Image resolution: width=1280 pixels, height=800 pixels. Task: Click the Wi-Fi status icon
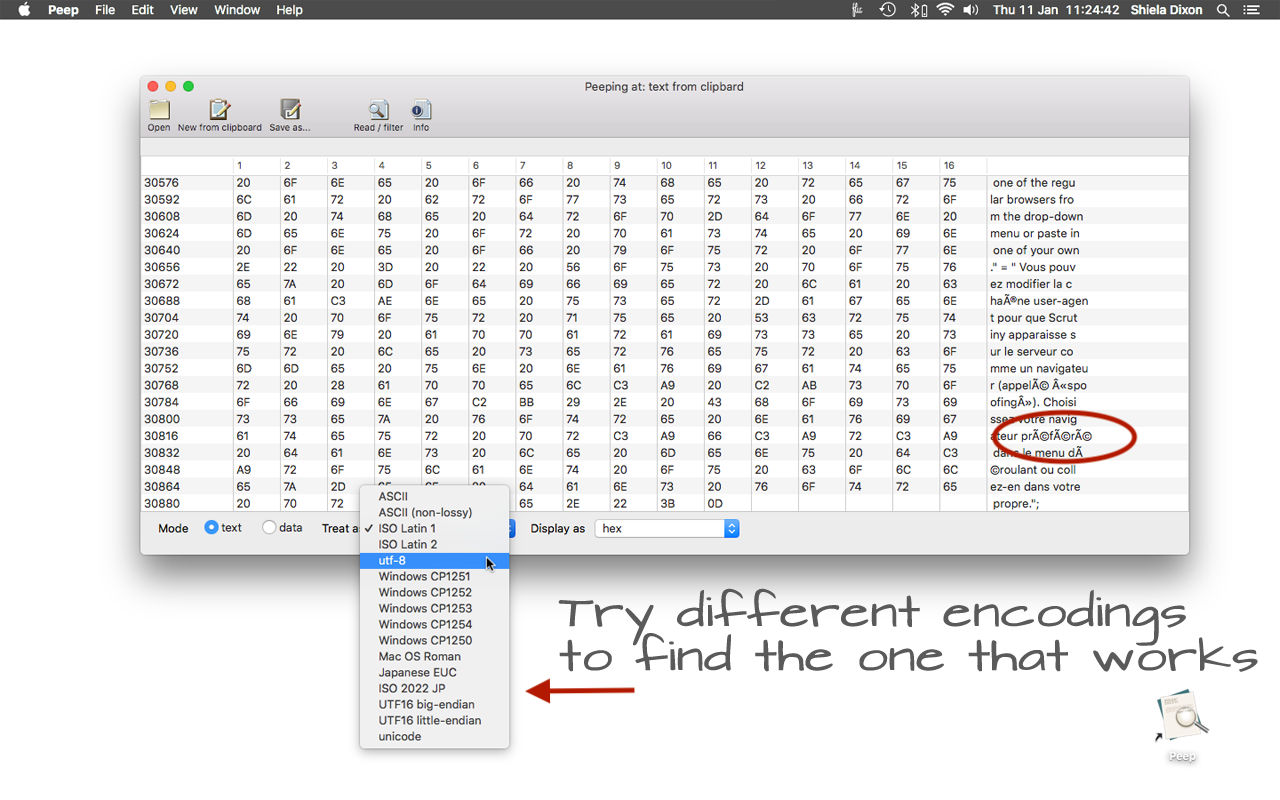pyautogui.click(x=945, y=10)
